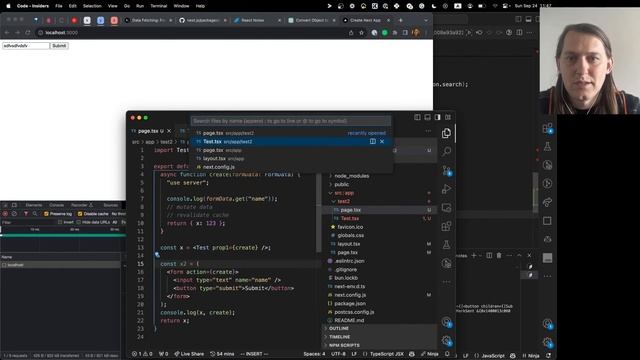Screen dimensions: 640x360
Task: Tick the Hide data URLs checkbox
Action: [79, 222]
